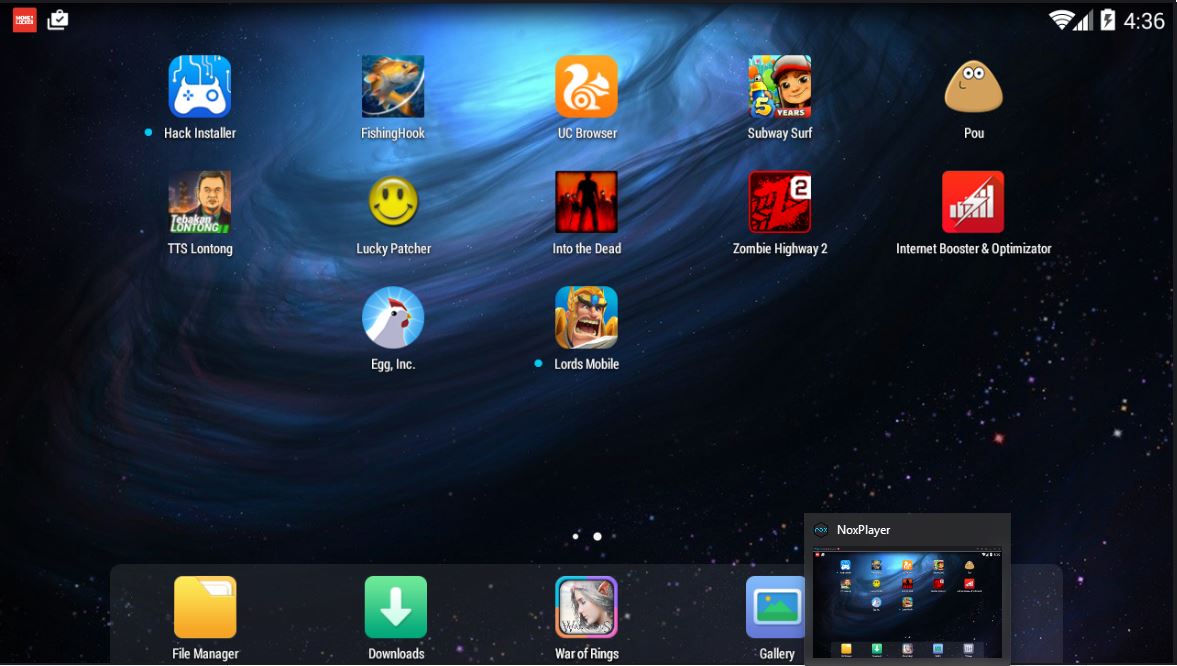Launch Into the Dead game

point(586,202)
